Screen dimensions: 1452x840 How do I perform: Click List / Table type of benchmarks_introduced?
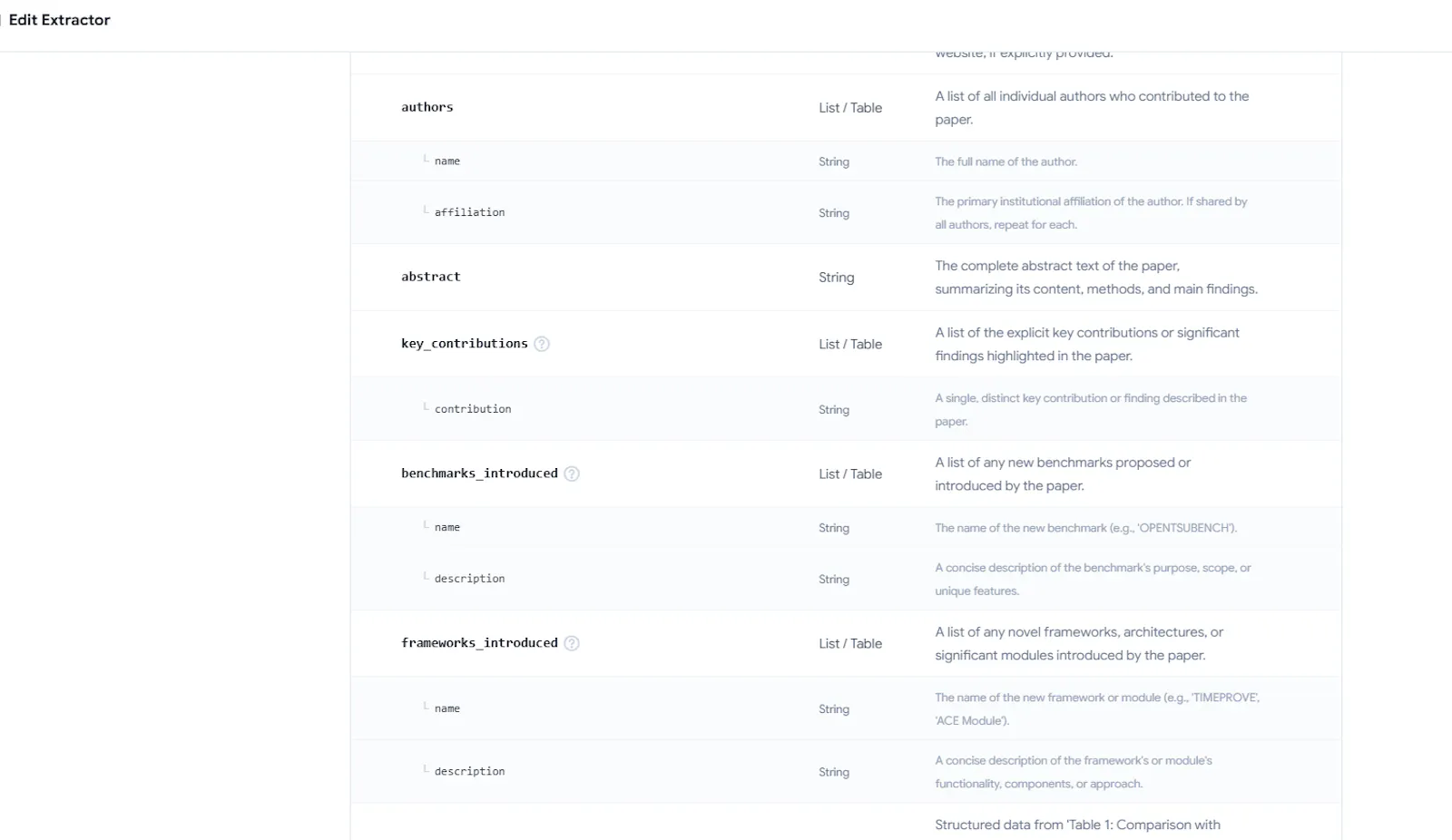850,474
